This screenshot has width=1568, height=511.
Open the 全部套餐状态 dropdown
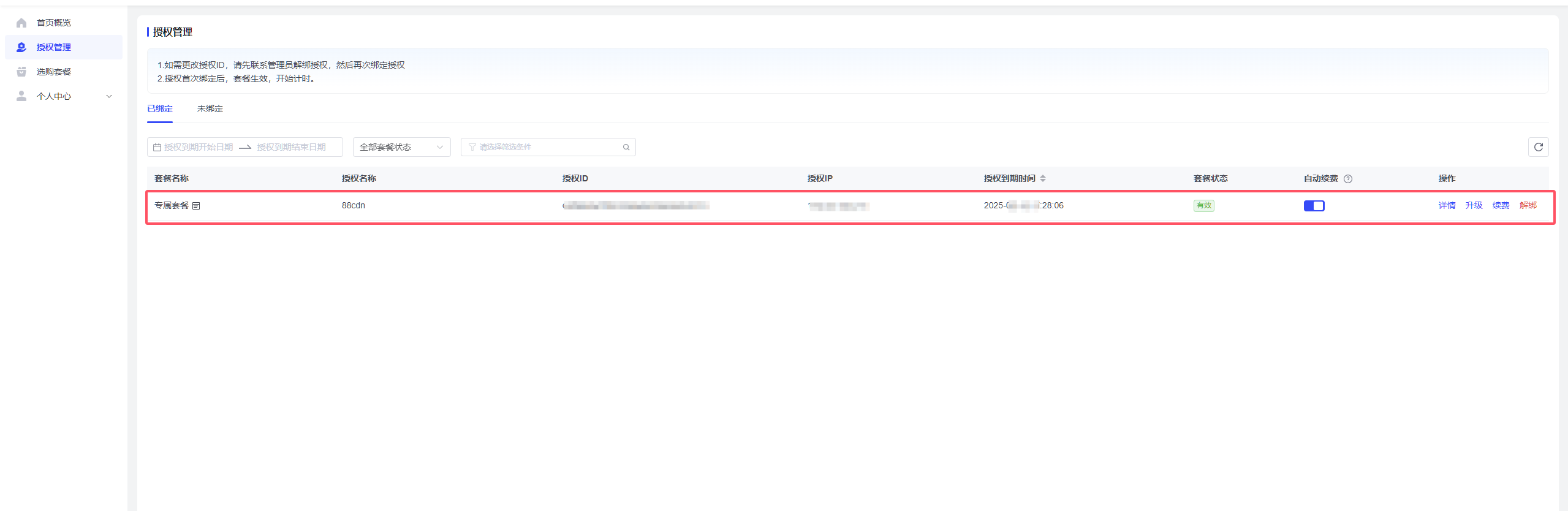401,147
